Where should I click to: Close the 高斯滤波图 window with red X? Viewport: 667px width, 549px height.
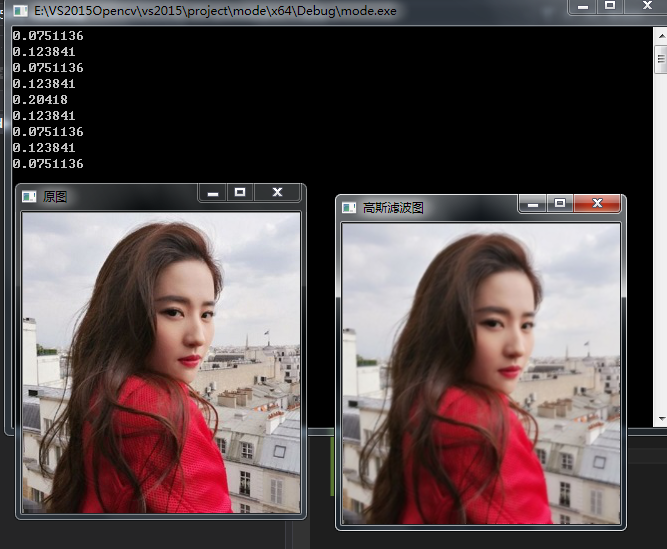pos(597,204)
